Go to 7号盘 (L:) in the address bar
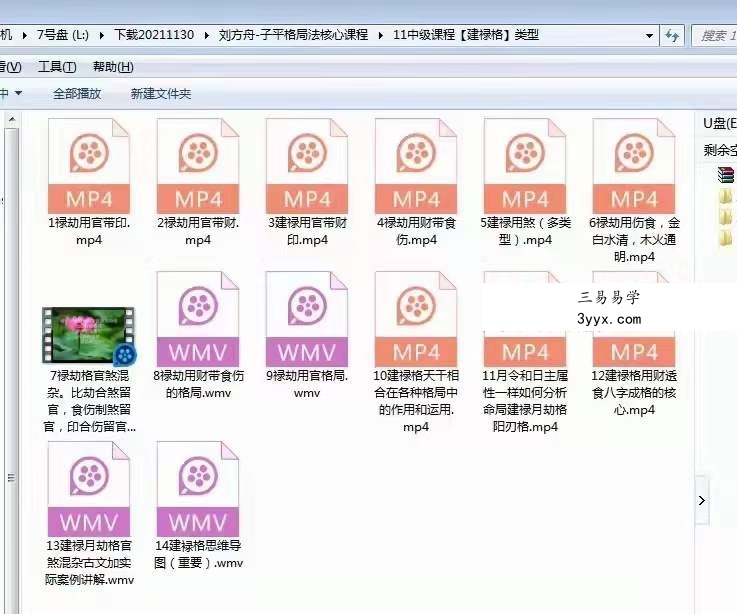This screenshot has height=614, width=737. 63,35
